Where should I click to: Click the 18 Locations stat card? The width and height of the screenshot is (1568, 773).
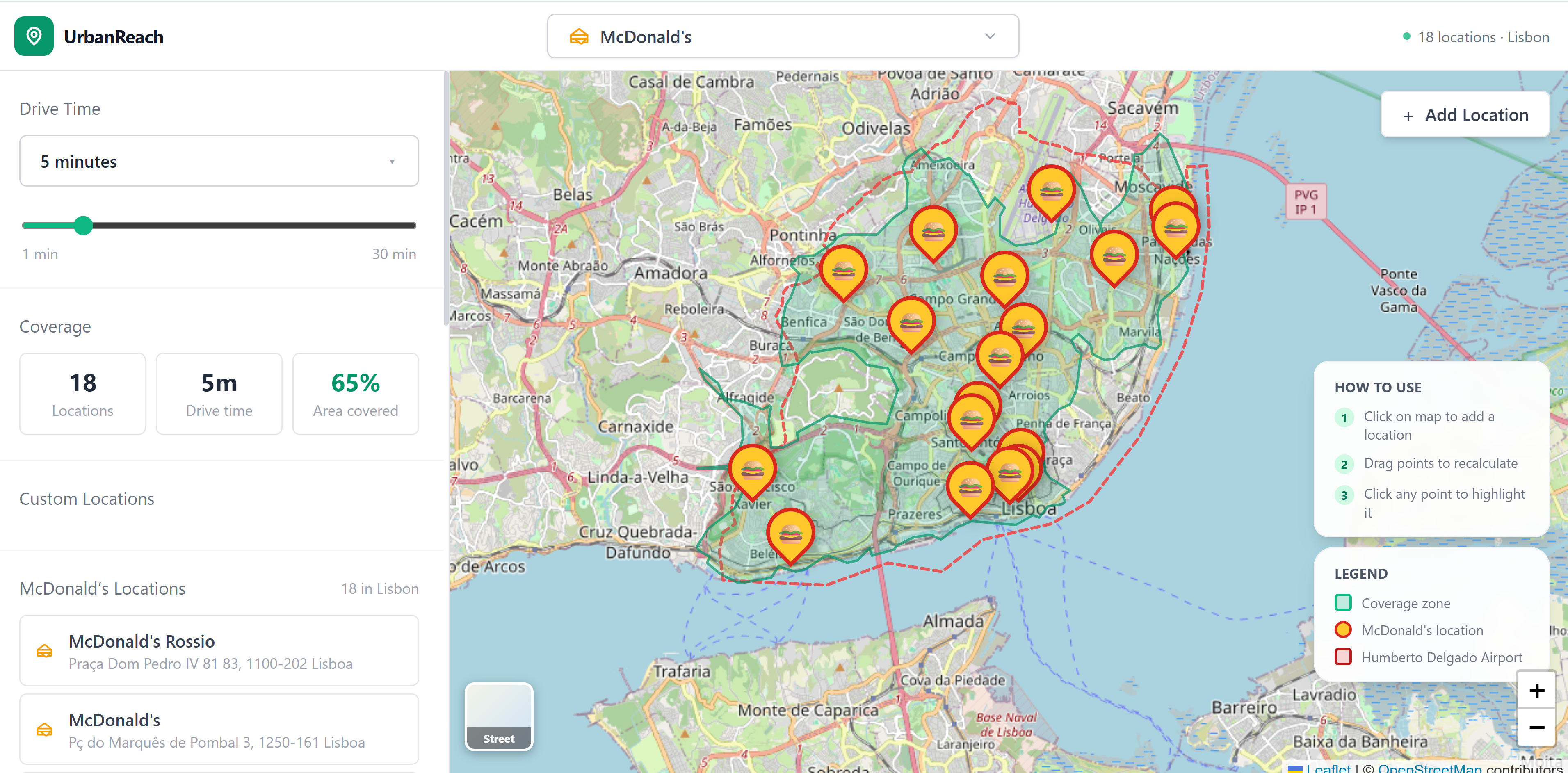pos(83,394)
